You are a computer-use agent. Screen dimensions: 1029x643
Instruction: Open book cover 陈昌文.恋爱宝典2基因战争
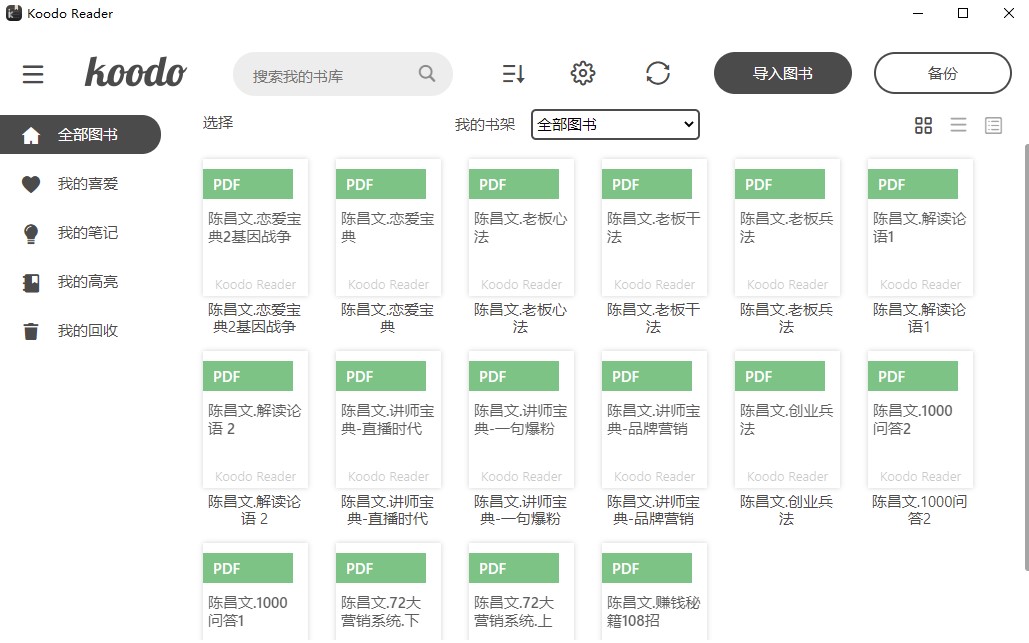[255, 228]
